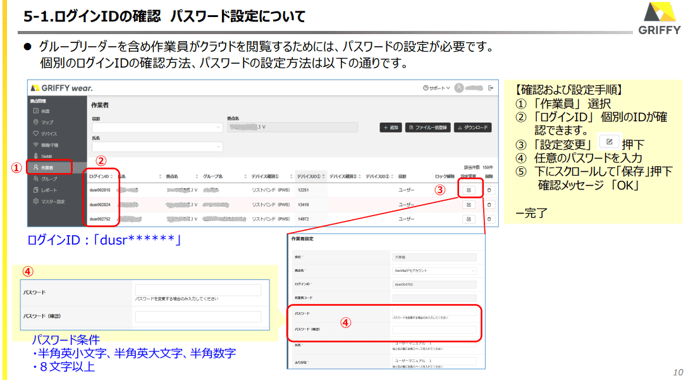Click the パスワード(確認) field in the enlarged panel
The image size is (688, 388).
click(x=198, y=316)
